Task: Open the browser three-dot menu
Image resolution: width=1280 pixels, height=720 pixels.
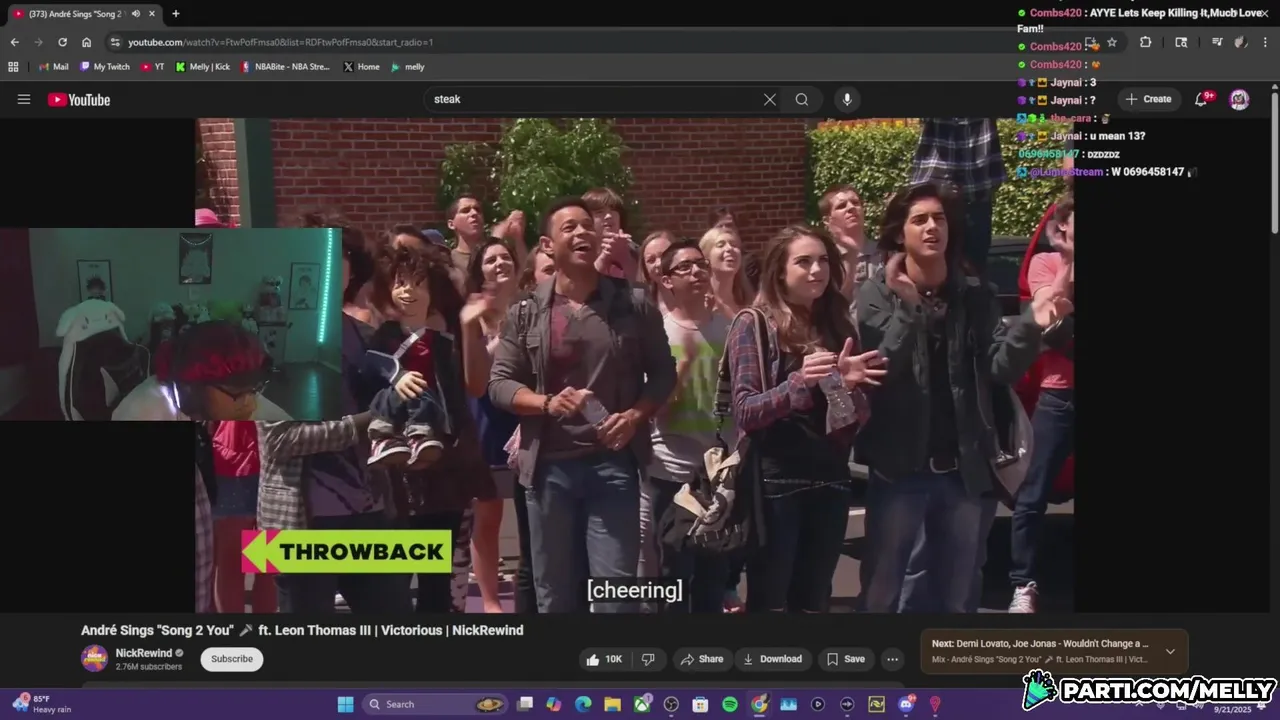Action: [1266, 42]
